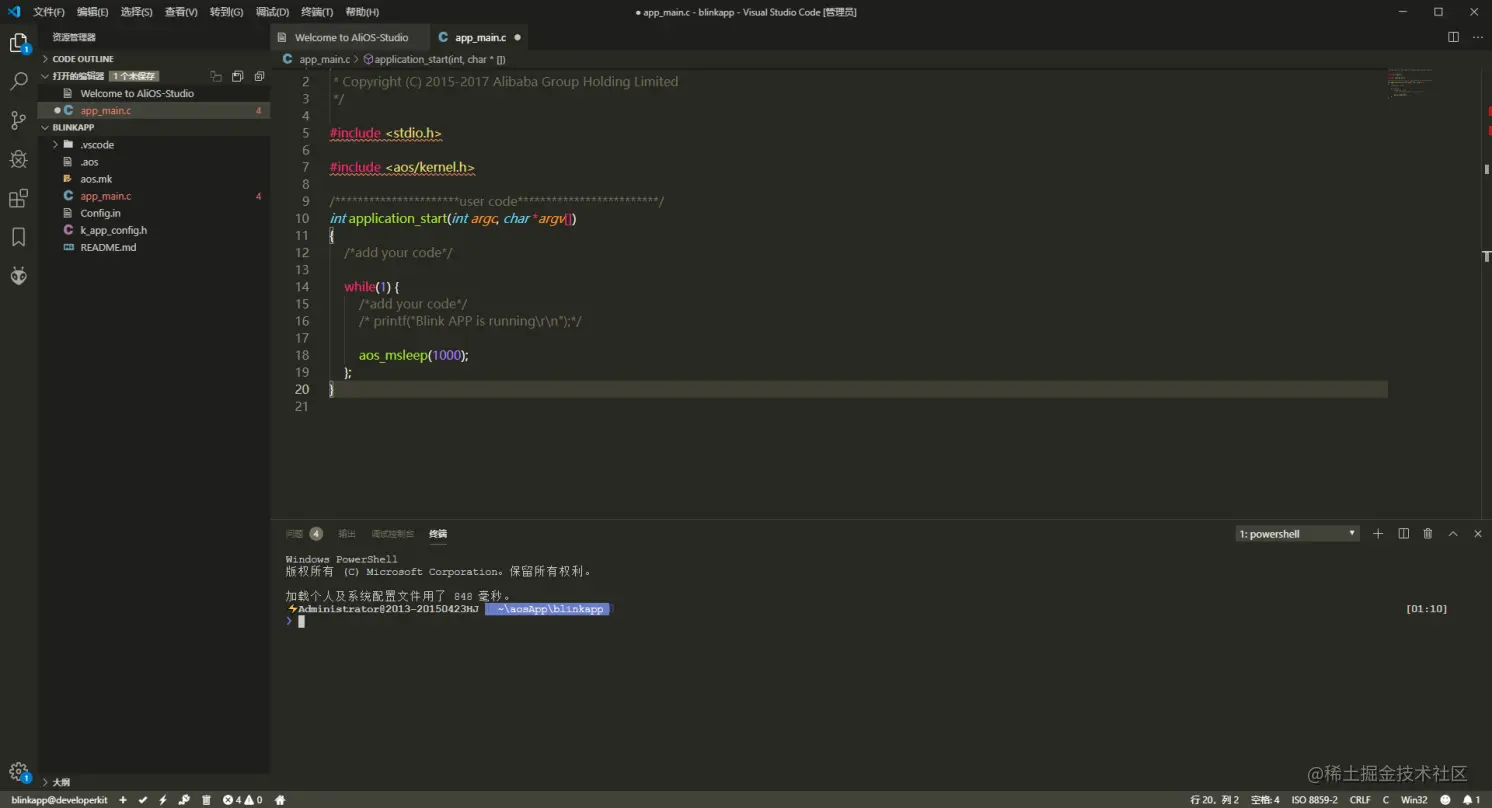This screenshot has width=1492, height=808.
Task: Open the Manage gear icon in the activity bar
Action: tap(18, 772)
